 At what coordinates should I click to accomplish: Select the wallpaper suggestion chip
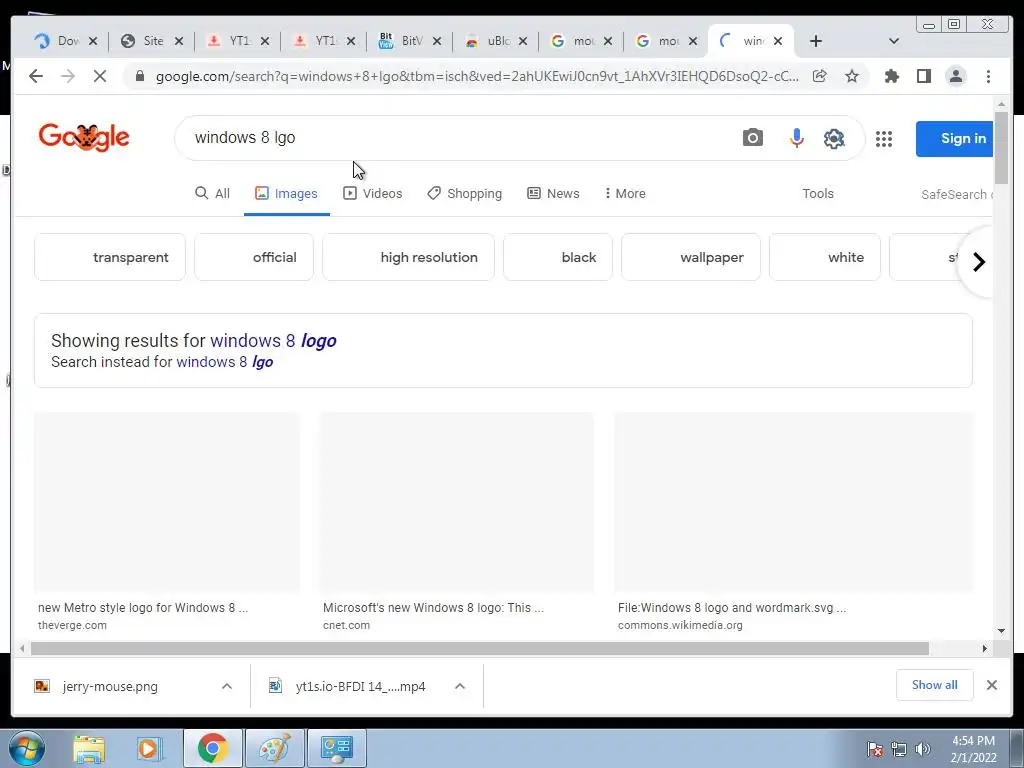click(x=690, y=257)
